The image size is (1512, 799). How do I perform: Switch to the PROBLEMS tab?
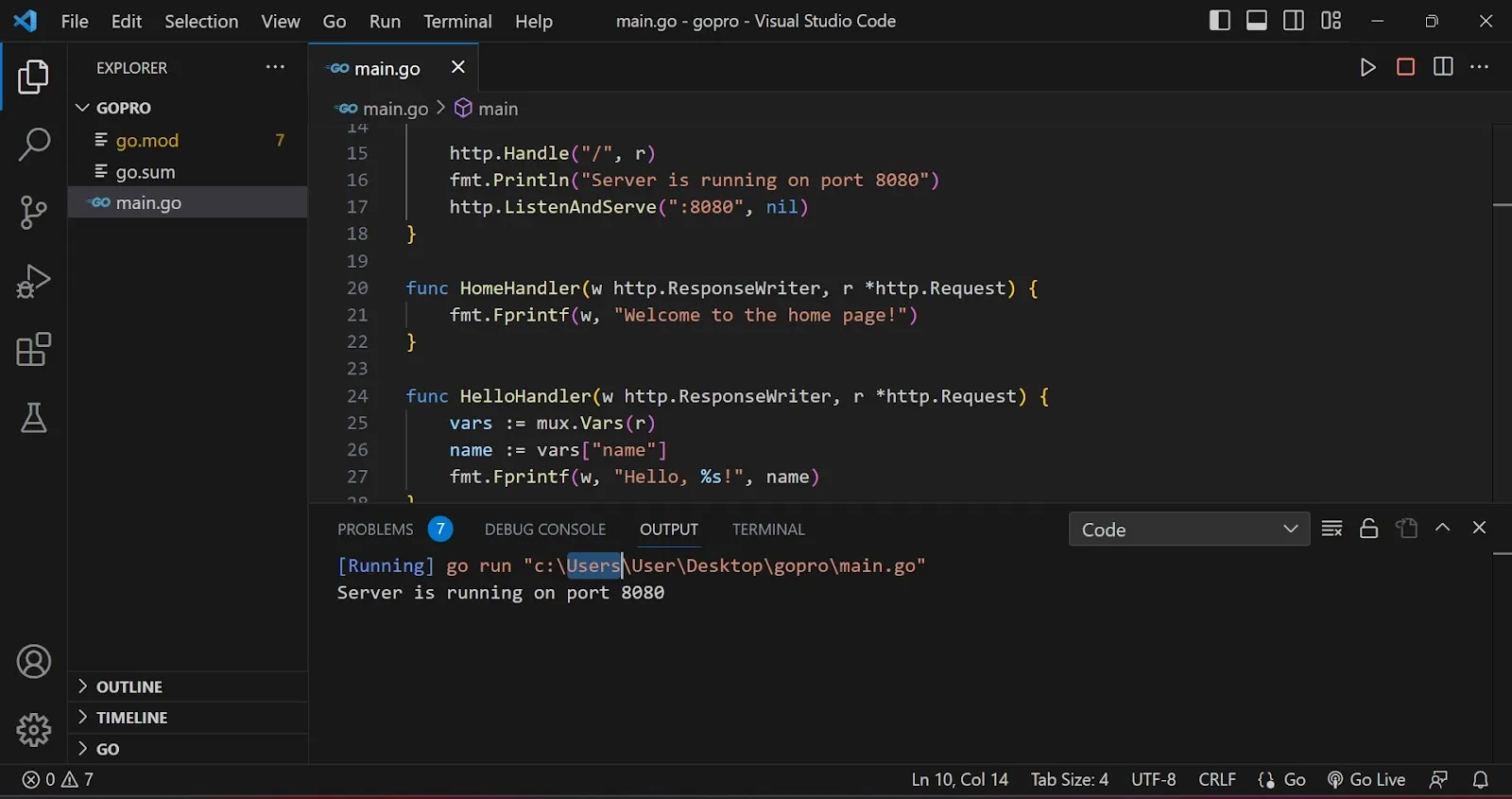pos(394,530)
